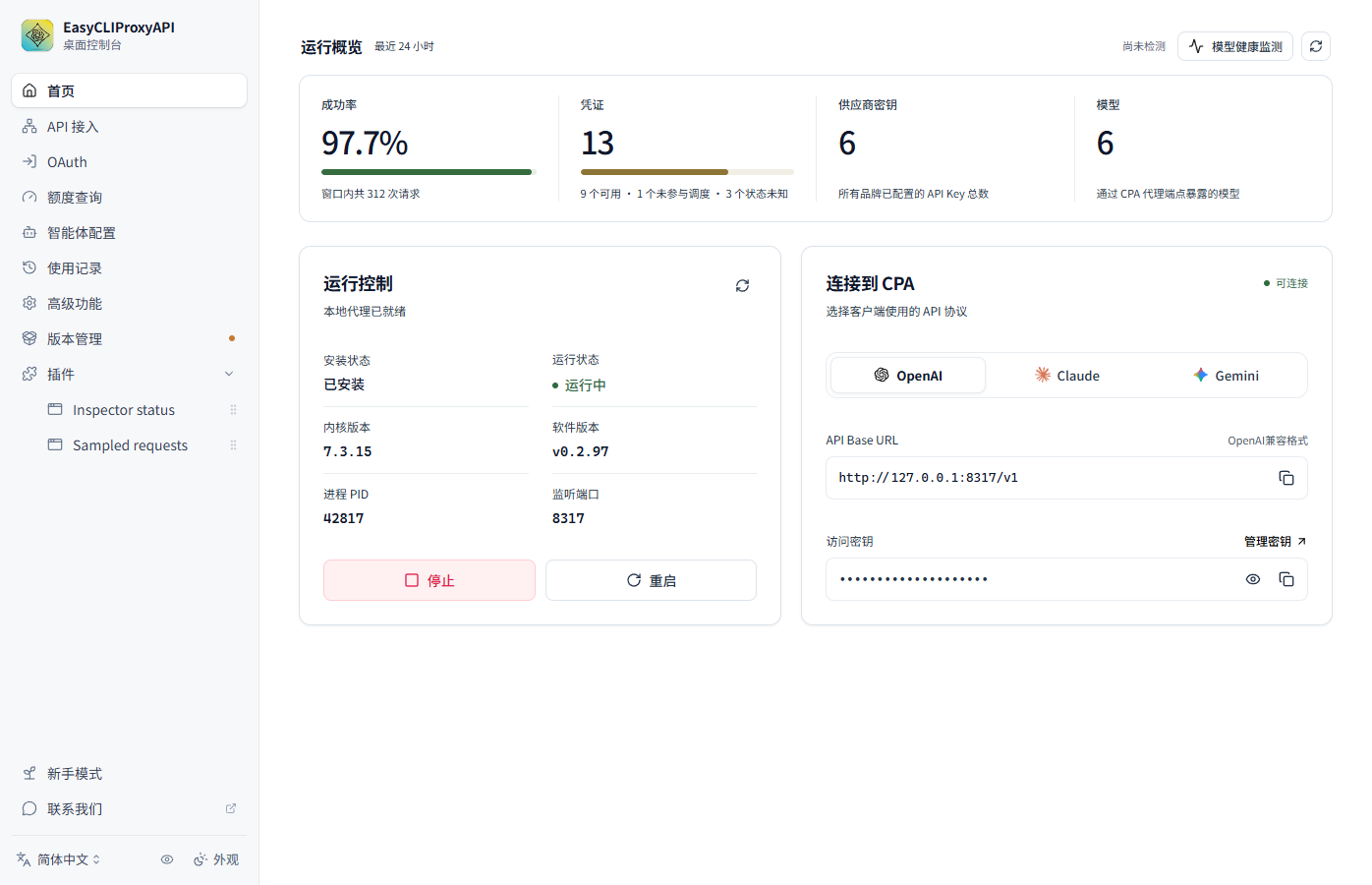Copy the API Base URL
The height and width of the screenshot is (885, 1372).
click(1286, 478)
